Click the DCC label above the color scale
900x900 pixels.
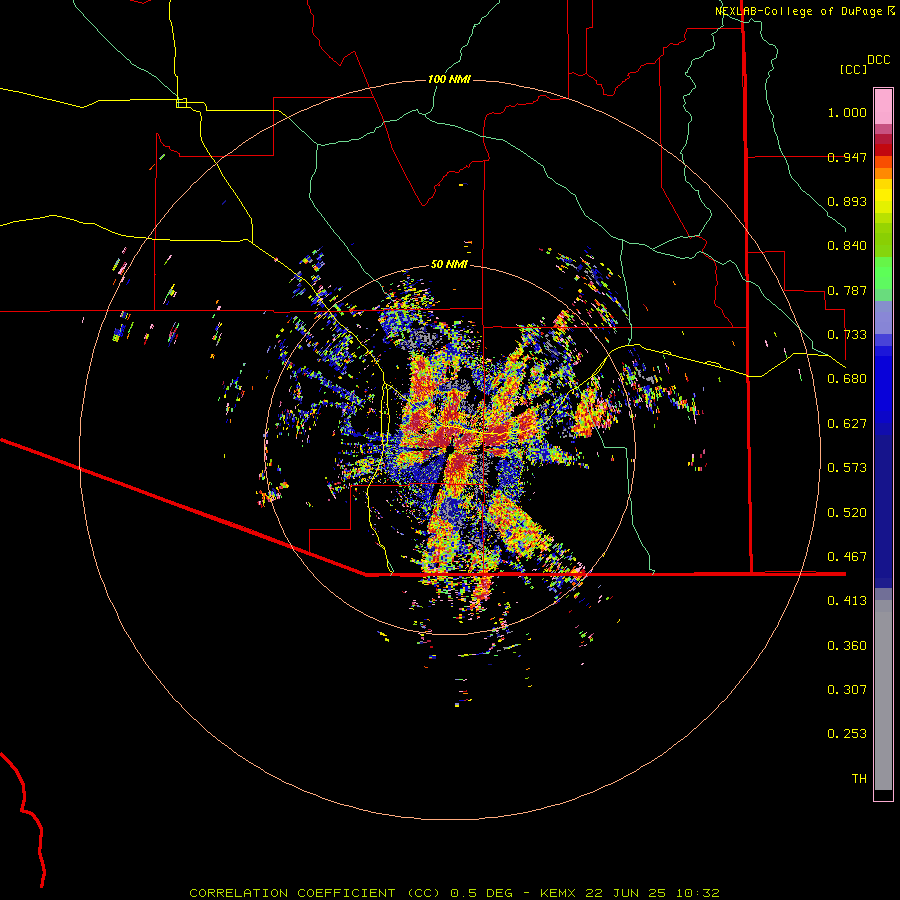(x=878, y=60)
